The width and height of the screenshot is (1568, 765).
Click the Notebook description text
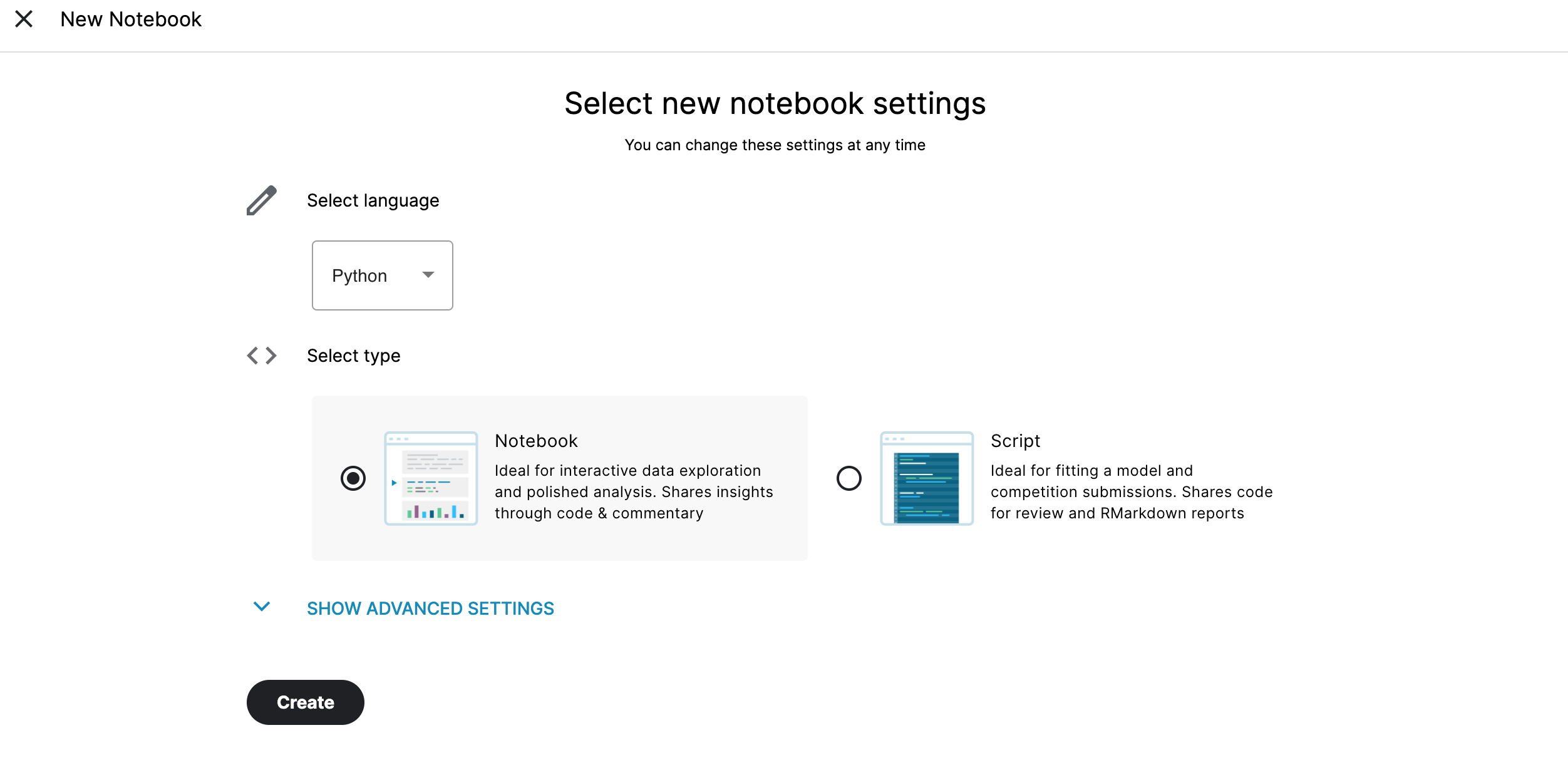pos(633,492)
